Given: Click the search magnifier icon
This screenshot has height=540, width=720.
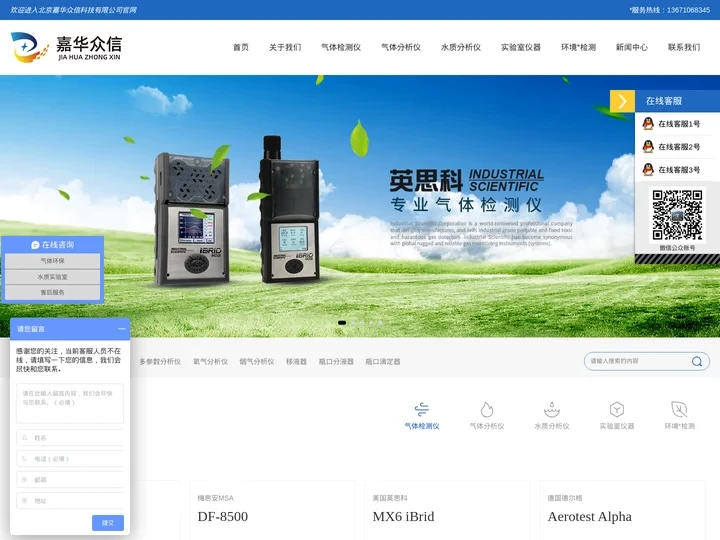Looking at the screenshot, I should pyautogui.click(x=697, y=361).
